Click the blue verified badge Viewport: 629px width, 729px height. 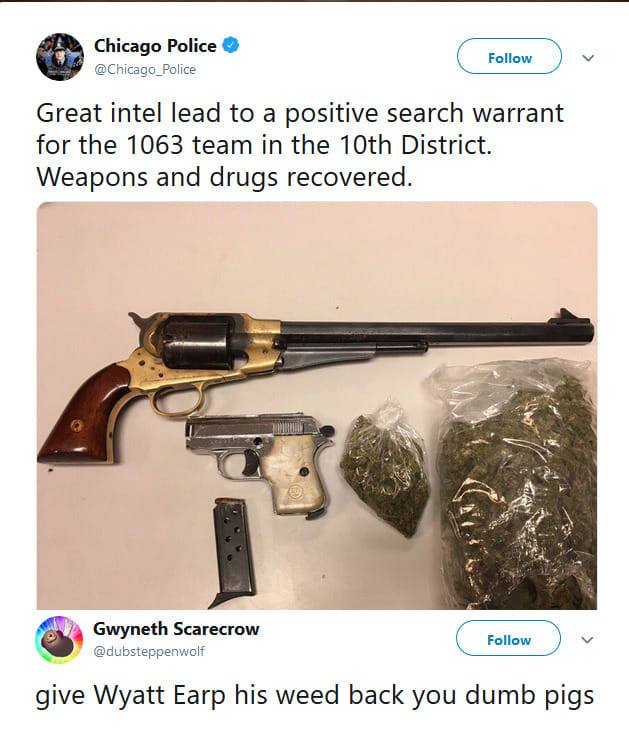231,45
